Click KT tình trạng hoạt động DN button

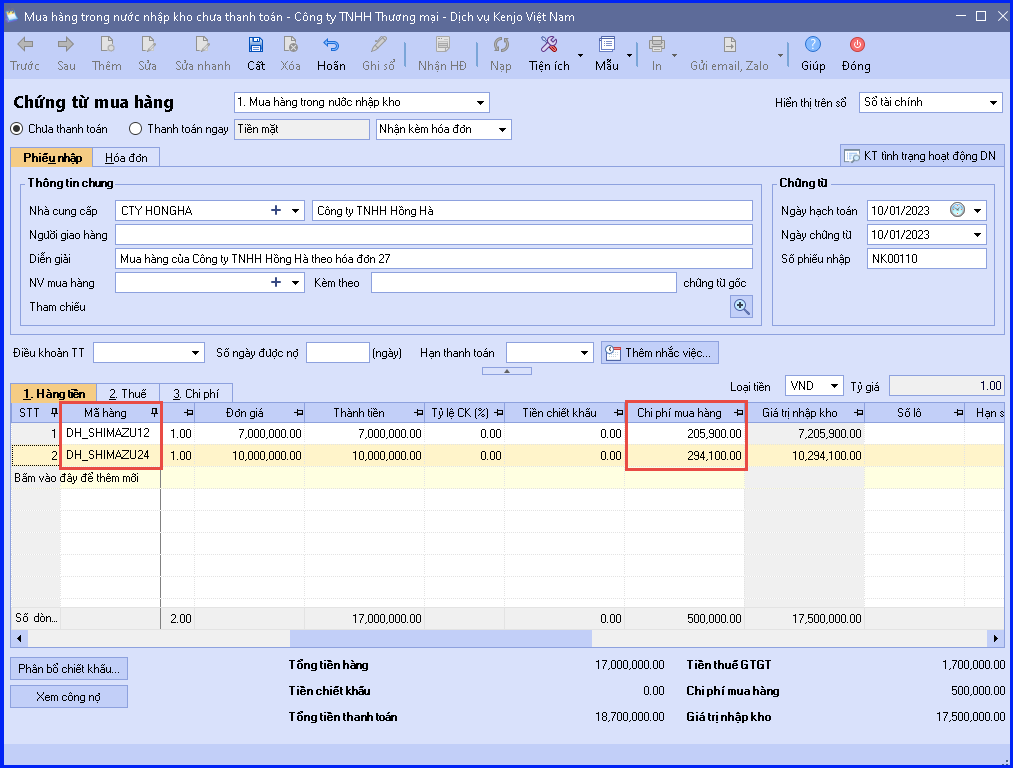pyautogui.click(x=921, y=156)
